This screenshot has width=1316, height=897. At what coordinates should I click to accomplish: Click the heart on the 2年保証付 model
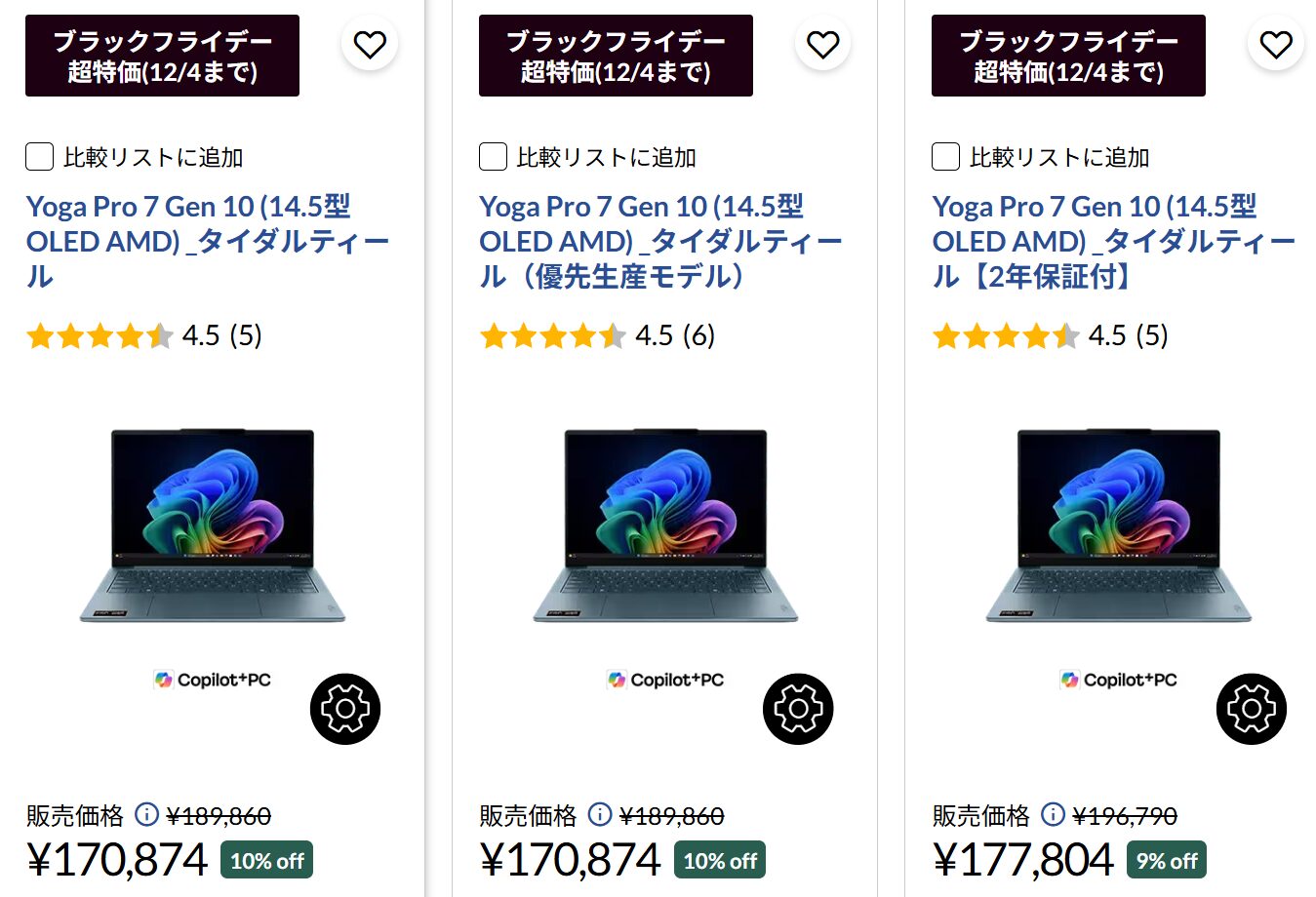click(x=1275, y=44)
